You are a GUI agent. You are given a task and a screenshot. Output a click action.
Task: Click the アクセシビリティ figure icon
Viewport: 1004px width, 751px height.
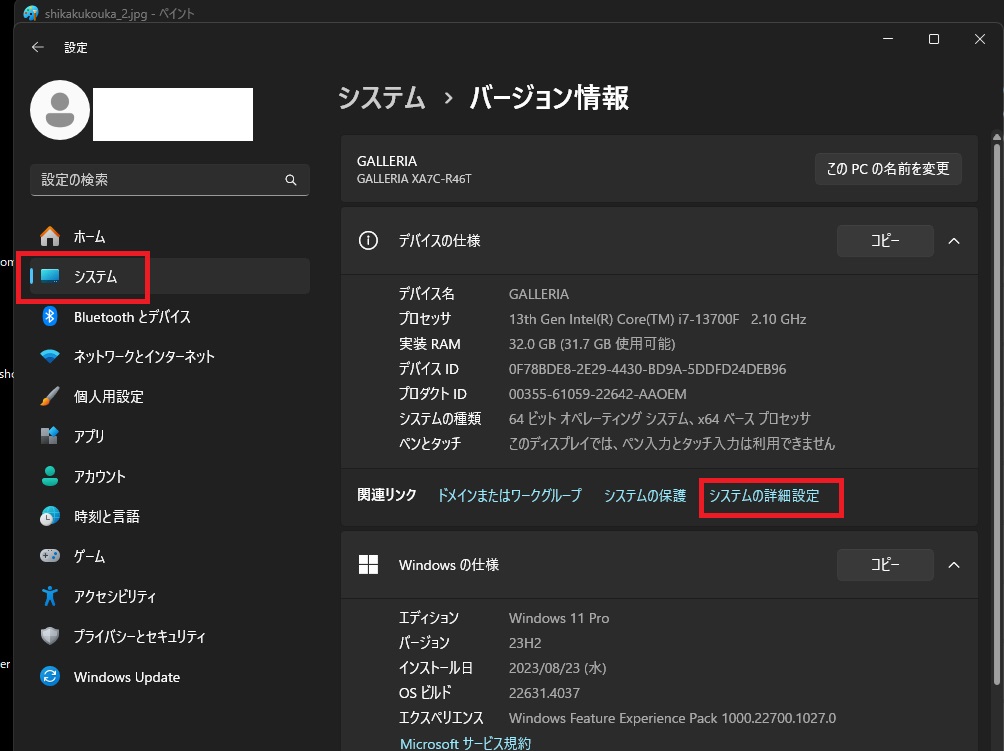[x=50, y=596]
